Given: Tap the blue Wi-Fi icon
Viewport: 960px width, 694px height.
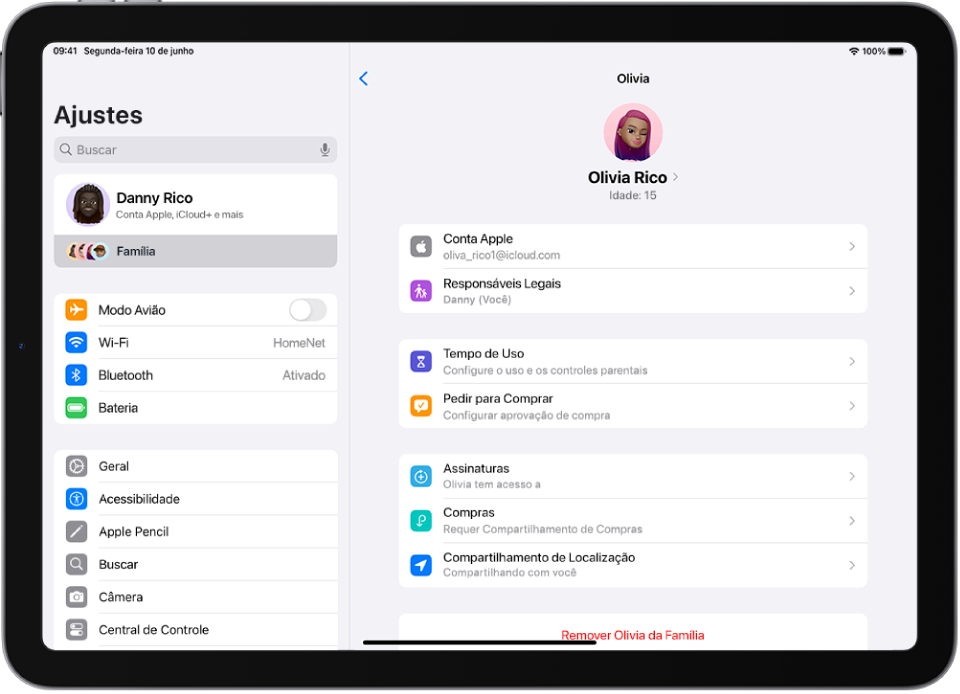Looking at the screenshot, I should (x=77, y=342).
